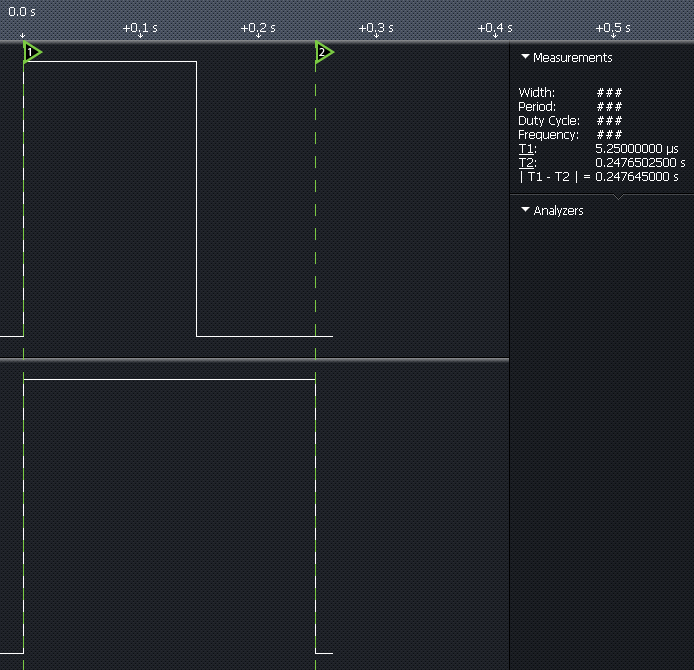Viewport: 694px width, 670px height.
Task: Collapse the Measurements panel
Action: (525, 58)
